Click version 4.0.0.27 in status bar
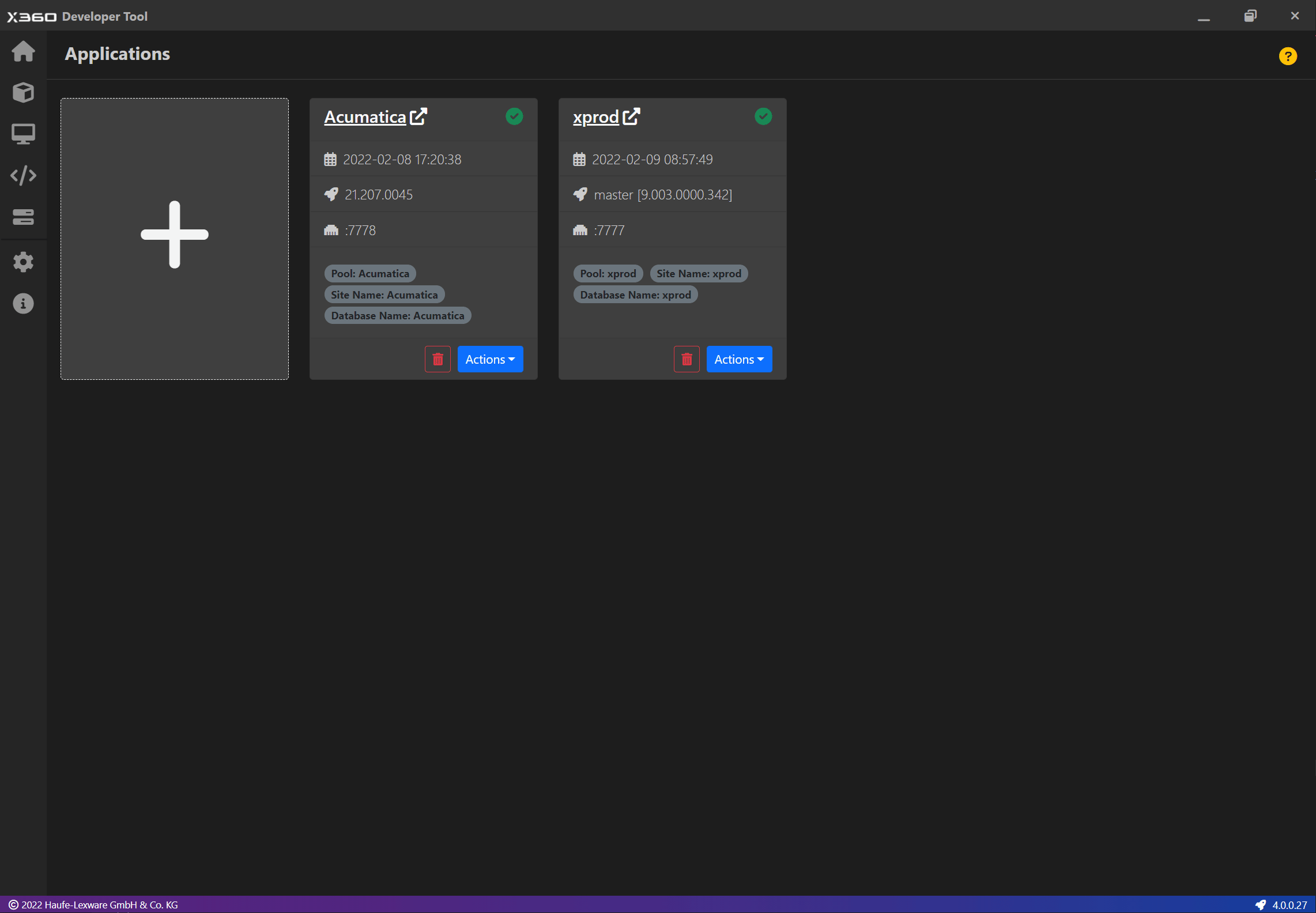Image resolution: width=1316 pixels, height=913 pixels. coord(1289,905)
